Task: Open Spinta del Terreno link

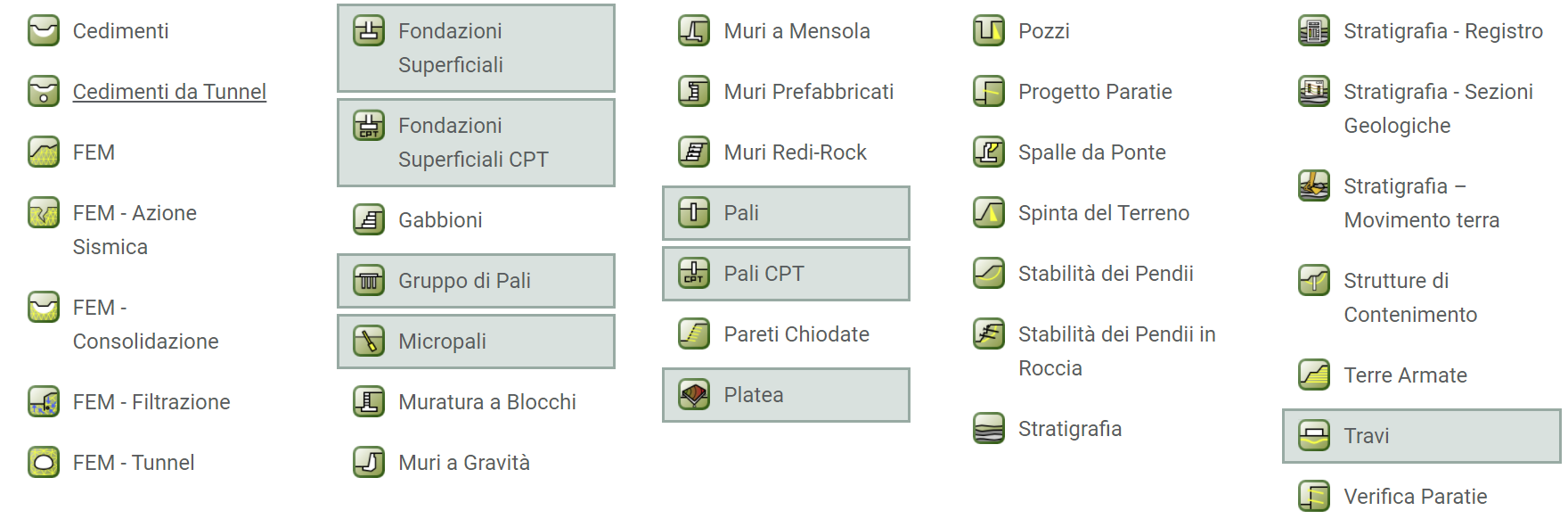Action: (1104, 213)
